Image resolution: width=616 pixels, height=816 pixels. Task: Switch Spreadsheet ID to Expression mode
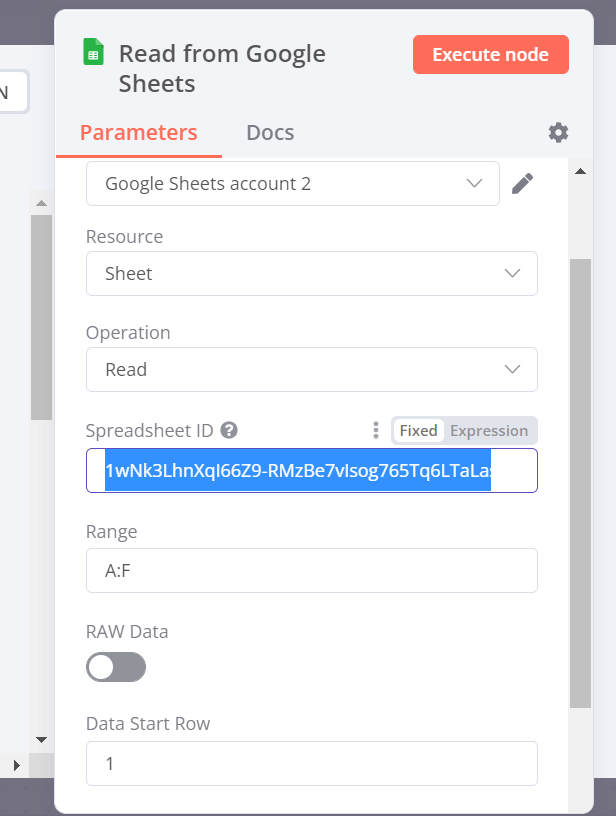pos(489,430)
